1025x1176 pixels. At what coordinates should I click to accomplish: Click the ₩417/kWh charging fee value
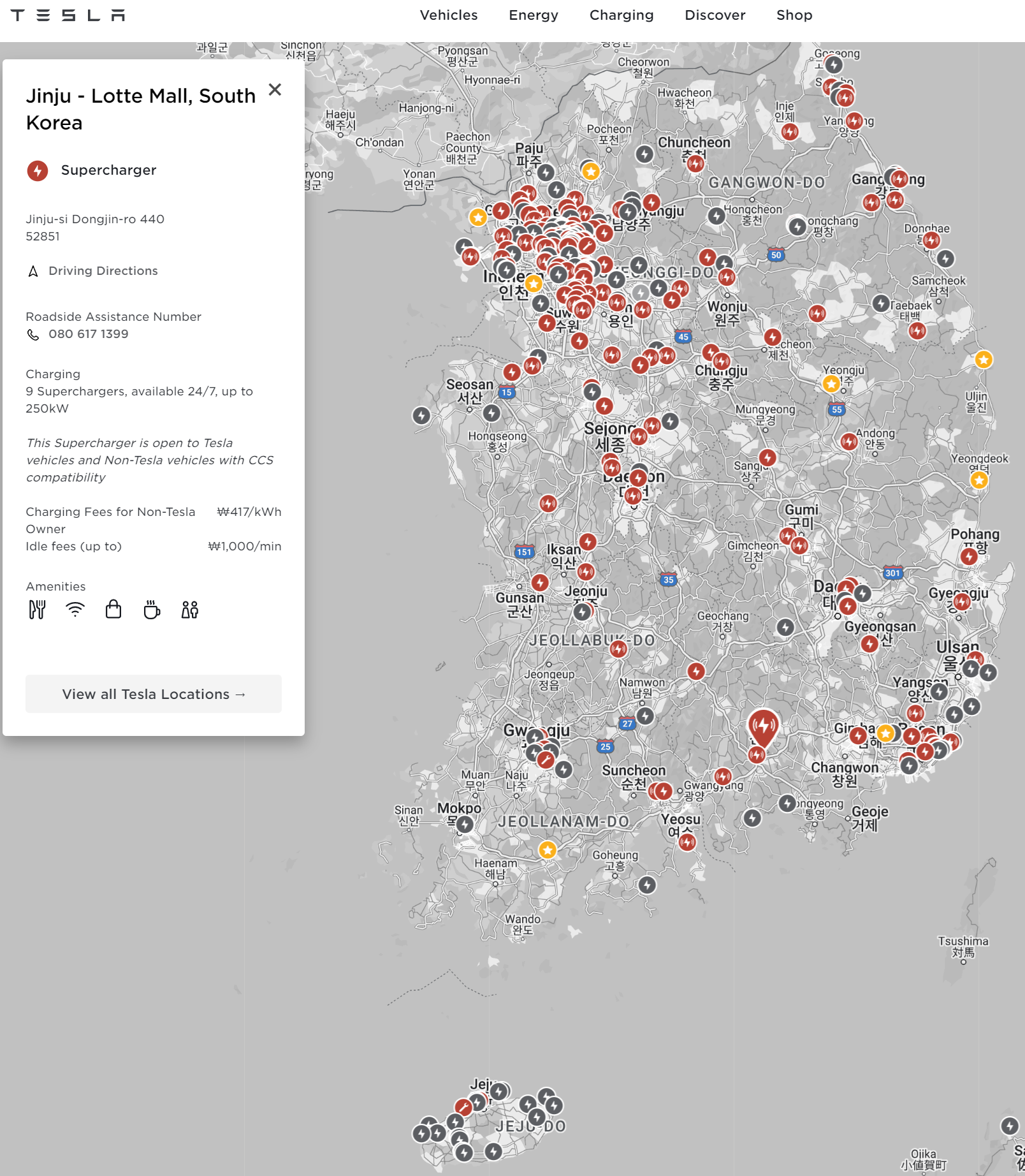click(x=249, y=512)
